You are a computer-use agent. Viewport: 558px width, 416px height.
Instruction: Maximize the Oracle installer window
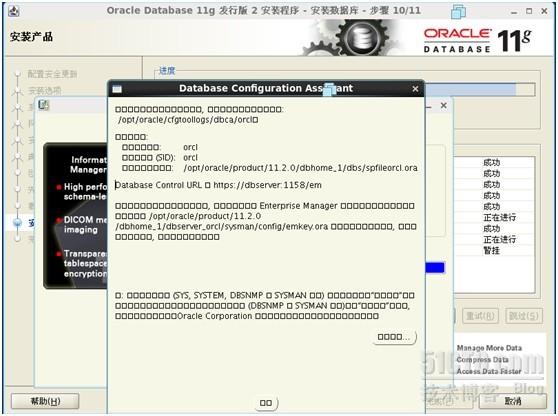529,11
